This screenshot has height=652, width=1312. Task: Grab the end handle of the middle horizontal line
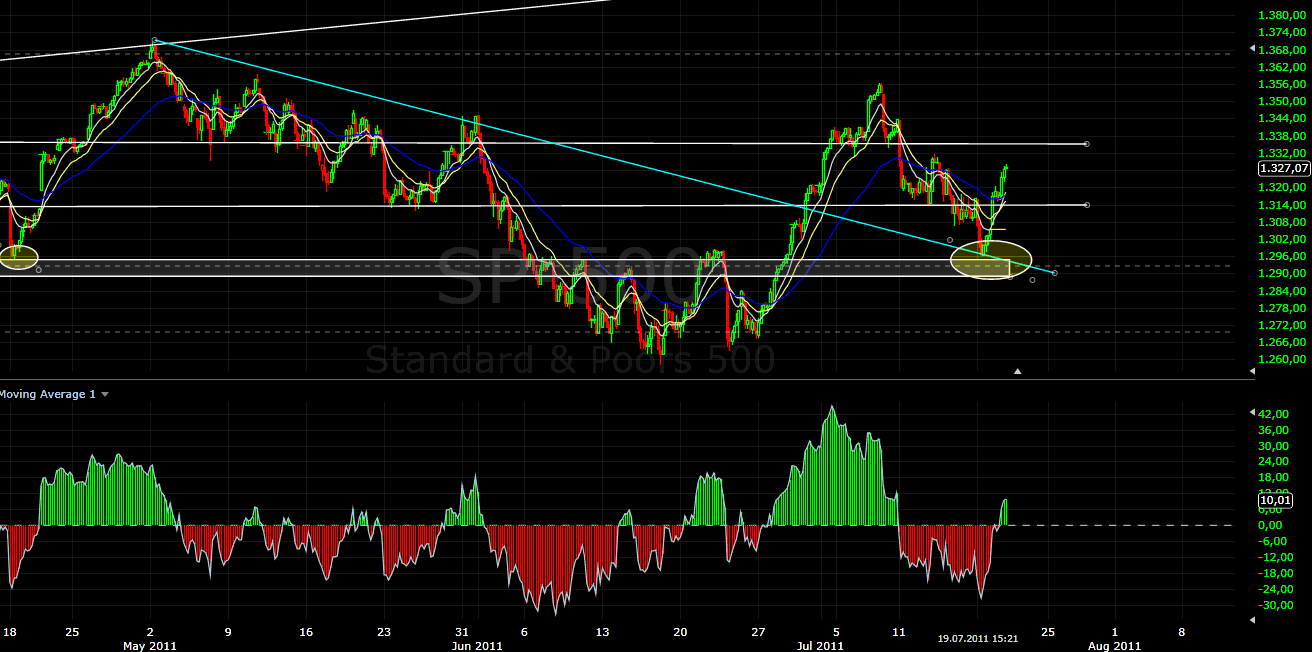[x=1087, y=205]
